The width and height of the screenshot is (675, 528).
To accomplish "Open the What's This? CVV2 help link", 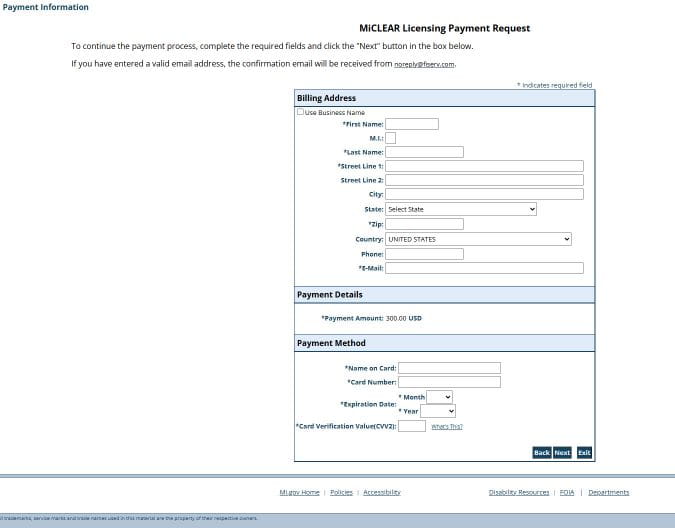I will tap(447, 426).
